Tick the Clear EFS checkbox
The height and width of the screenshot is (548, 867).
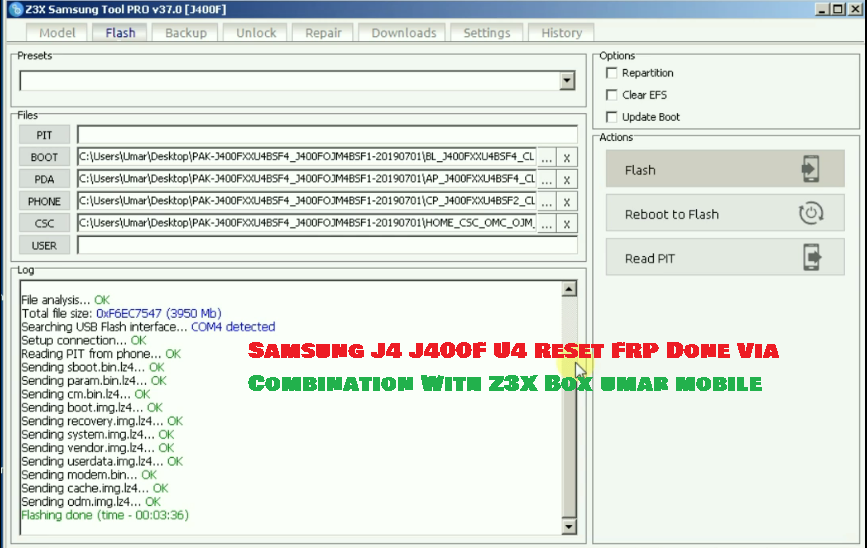click(x=612, y=95)
